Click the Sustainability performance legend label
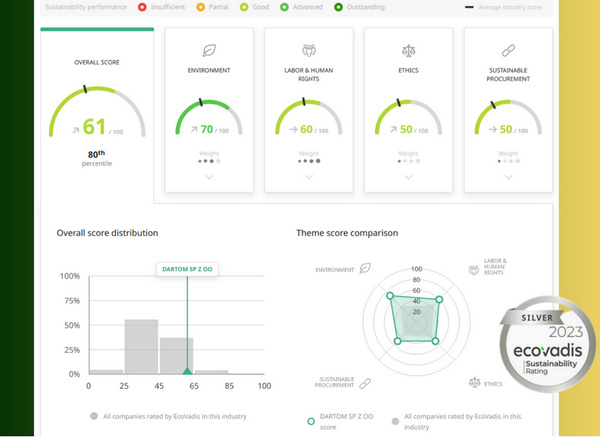Viewport: 600px width, 437px height. (x=86, y=7)
